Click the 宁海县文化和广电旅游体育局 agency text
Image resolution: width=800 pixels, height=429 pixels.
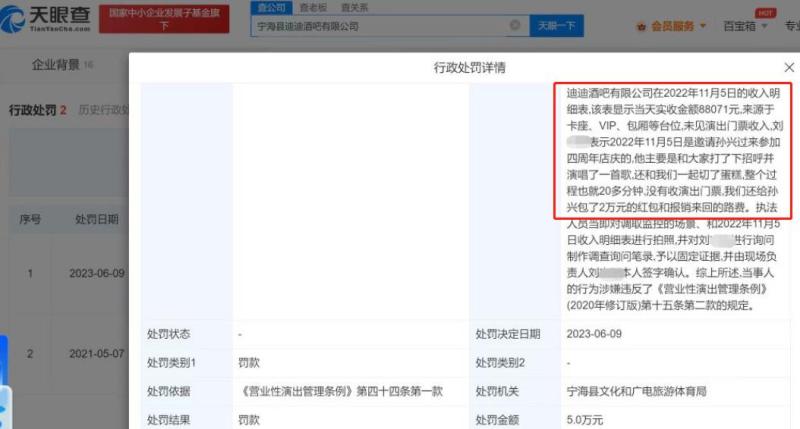click(637, 391)
